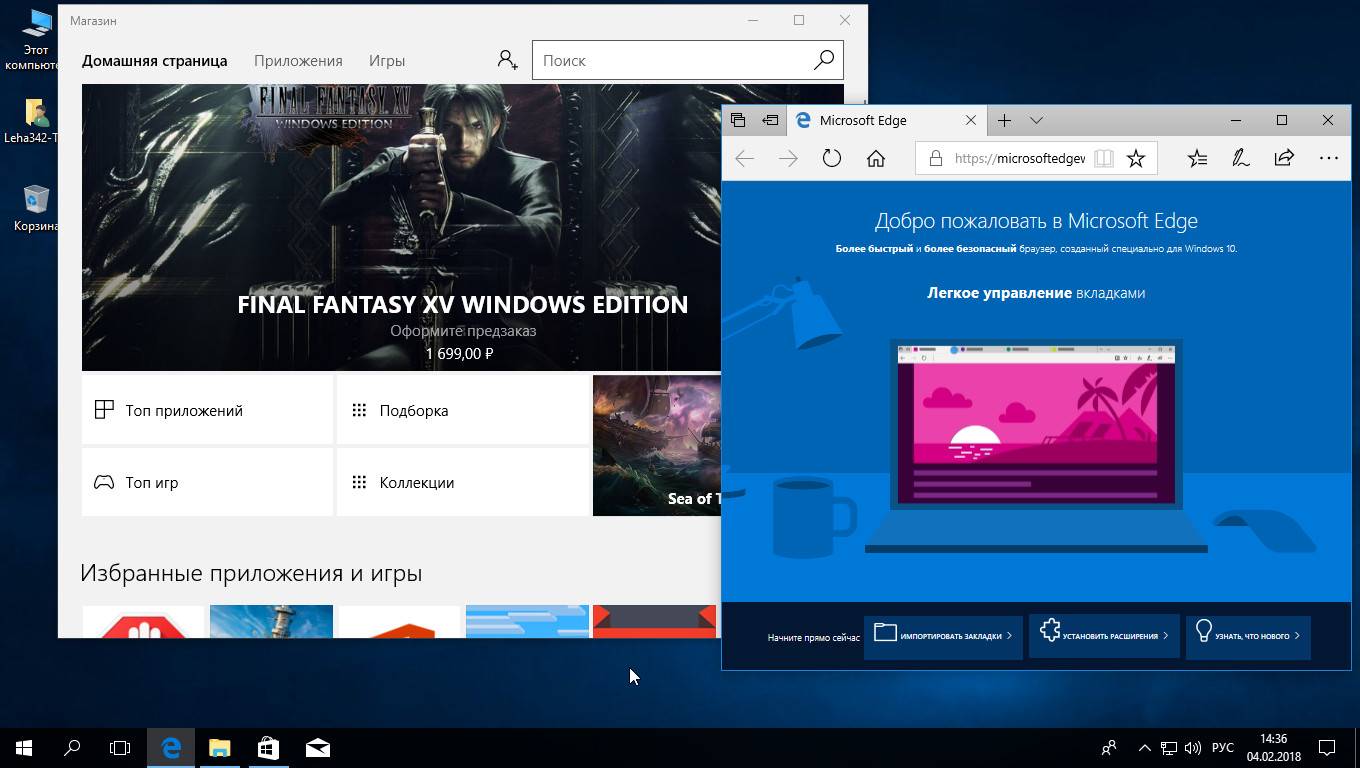This screenshot has height=768, width=1360.
Task: Open the network status tray icon
Action: pos(1169,747)
